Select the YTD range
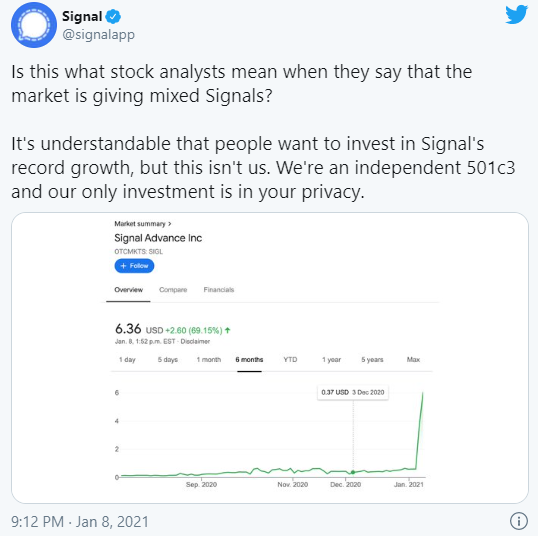 [x=290, y=360]
